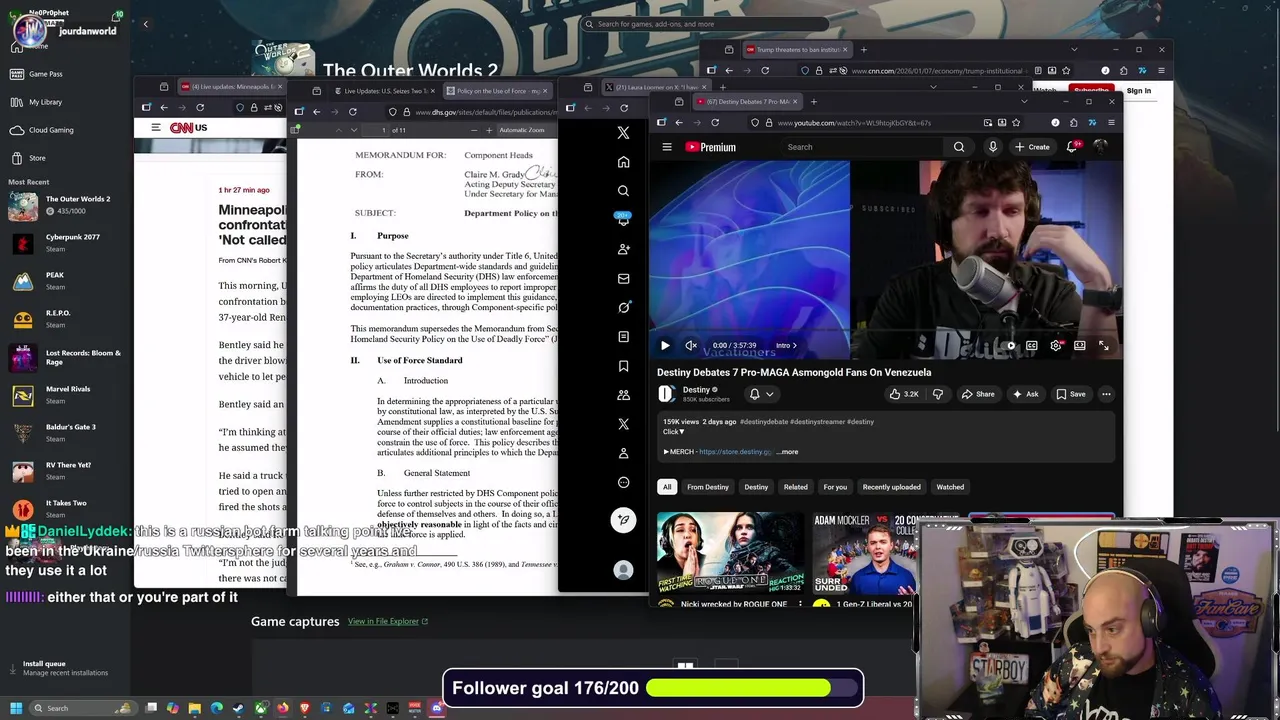1280x720 pixels.
Task: Dislike the Destiny Debates video
Action: coord(937,394)
